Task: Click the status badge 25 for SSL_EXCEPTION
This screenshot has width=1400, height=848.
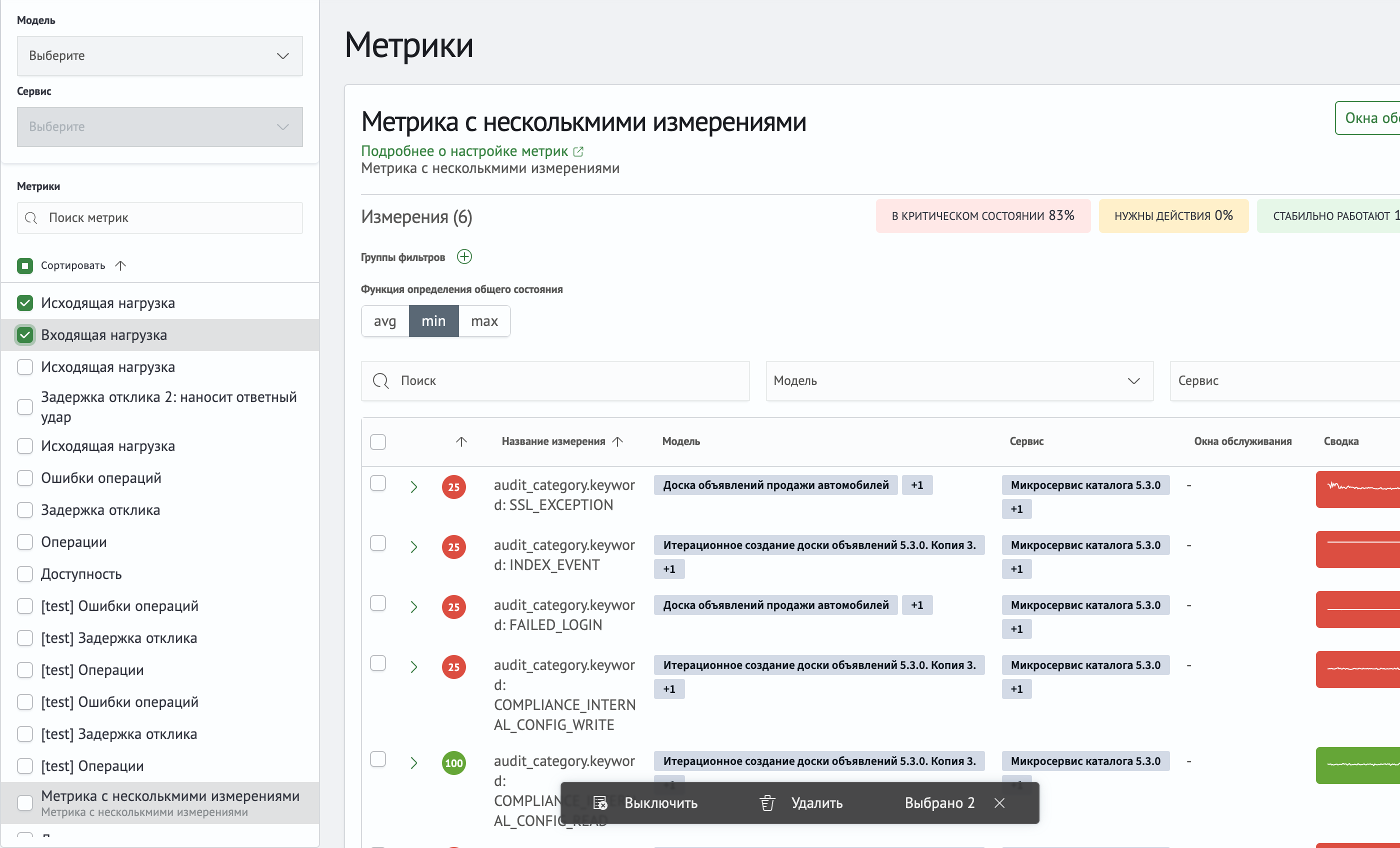Action: tap(453, 487)
